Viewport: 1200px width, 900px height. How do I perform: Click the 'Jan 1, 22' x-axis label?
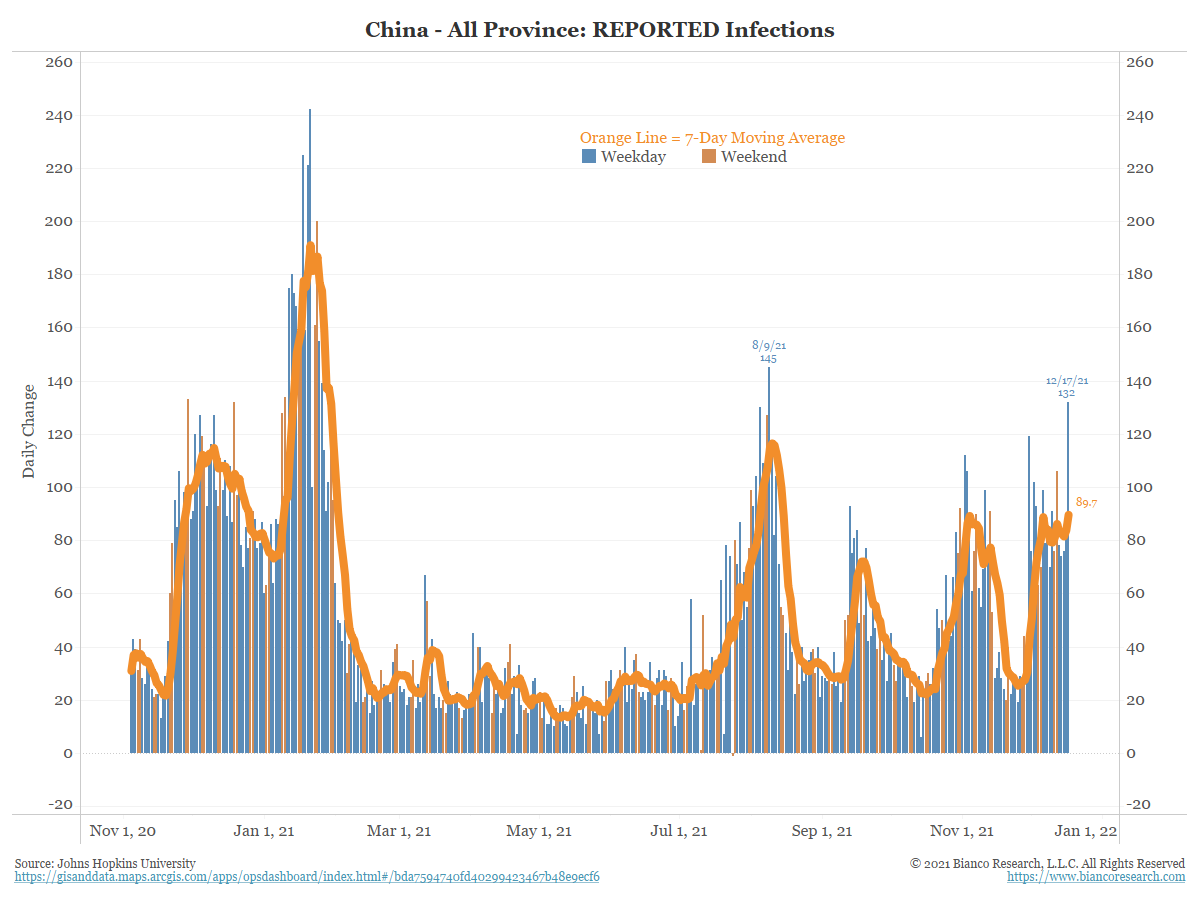1086,831
